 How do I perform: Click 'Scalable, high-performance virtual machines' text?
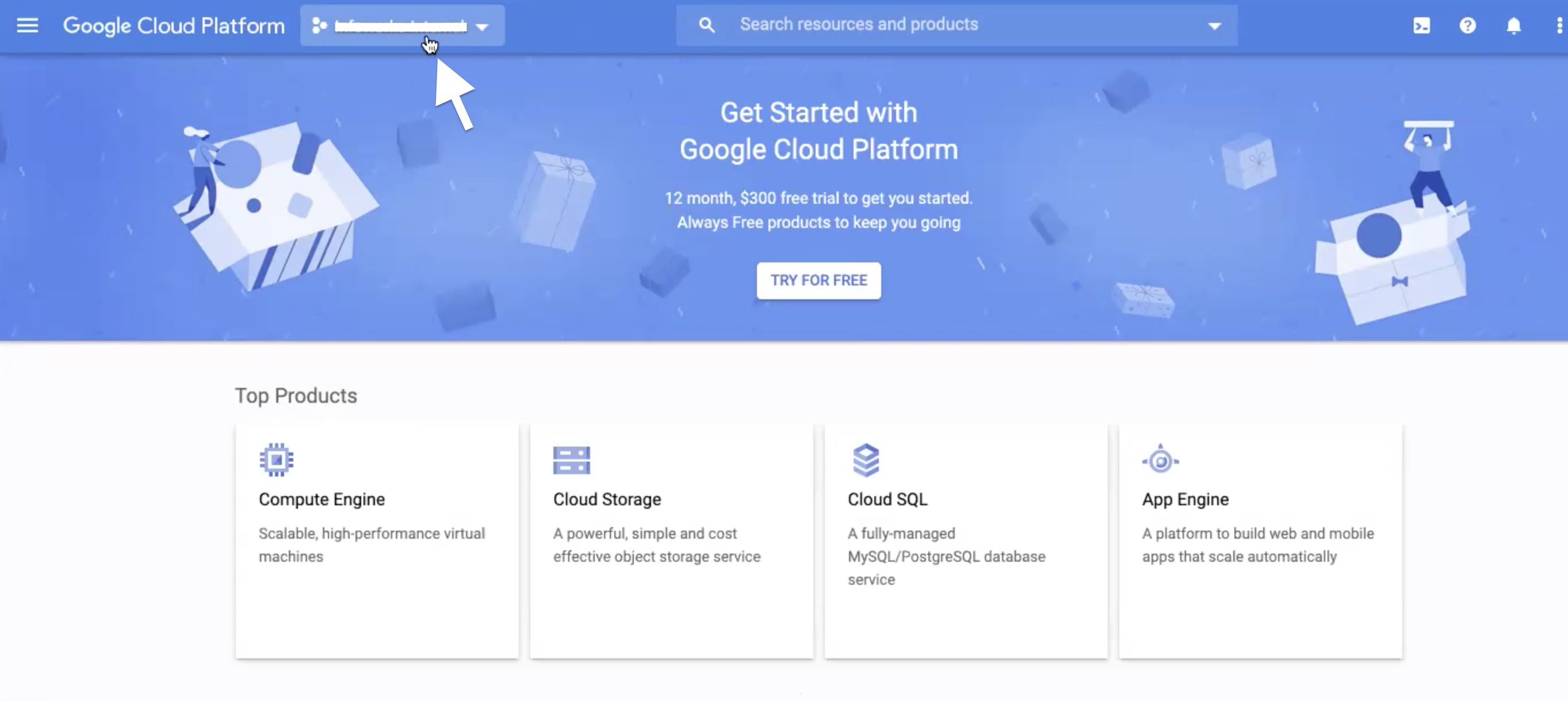[x=372, y=545]
